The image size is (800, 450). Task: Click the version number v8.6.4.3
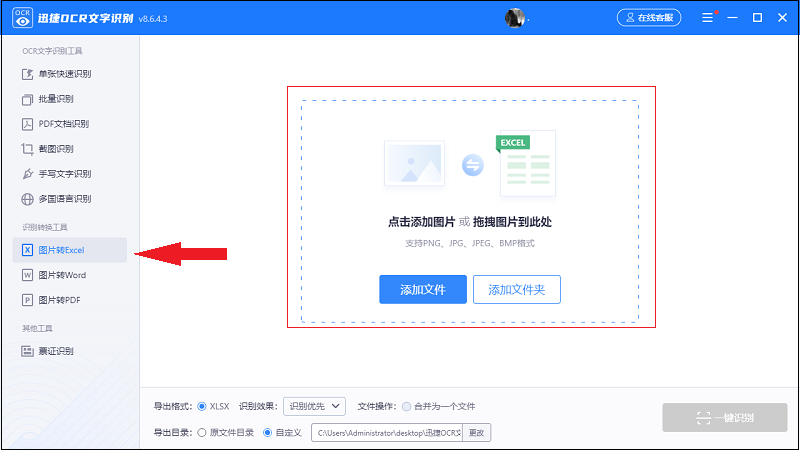[153, 19]
